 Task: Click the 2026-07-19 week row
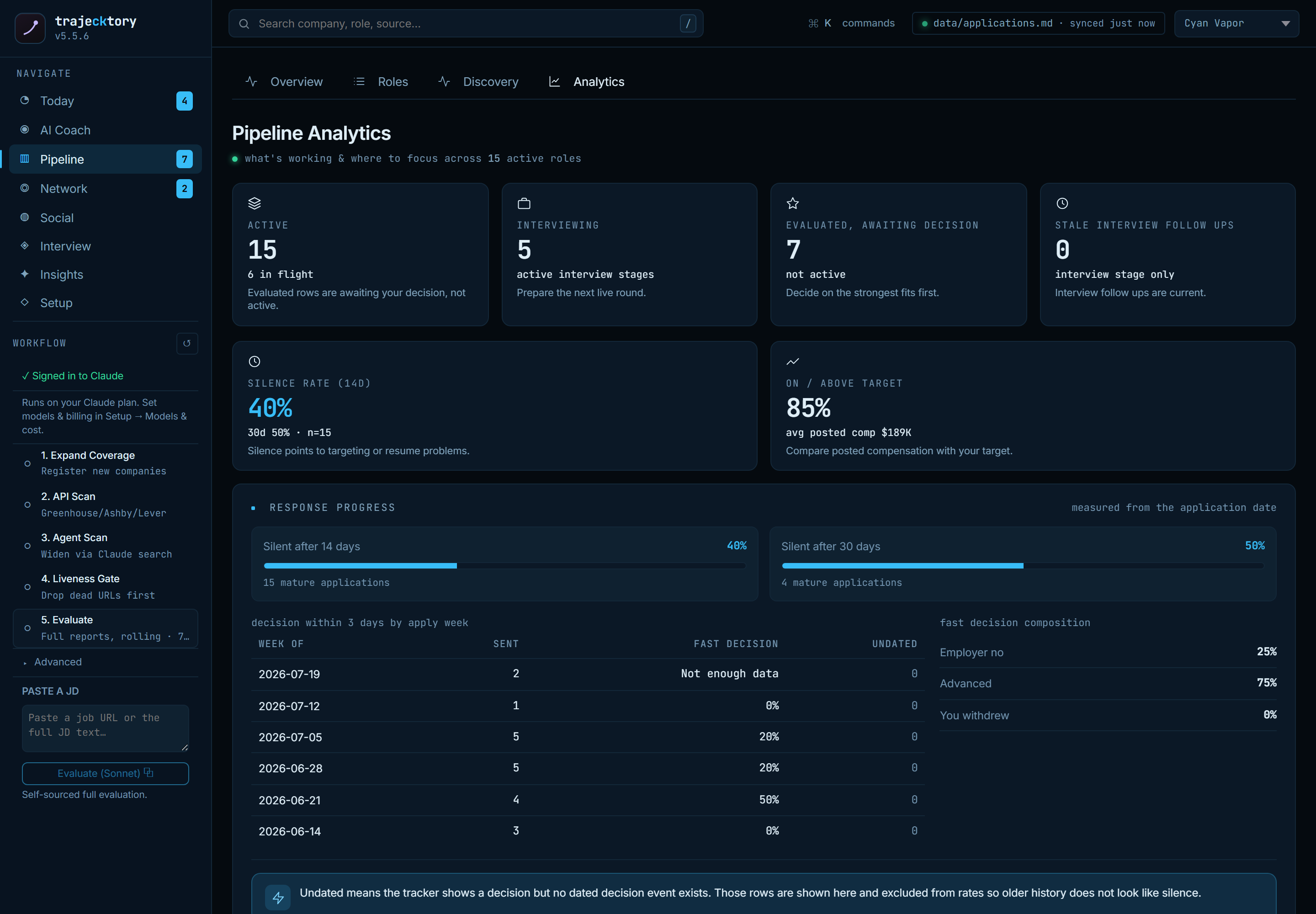click(x=588, y=674)
